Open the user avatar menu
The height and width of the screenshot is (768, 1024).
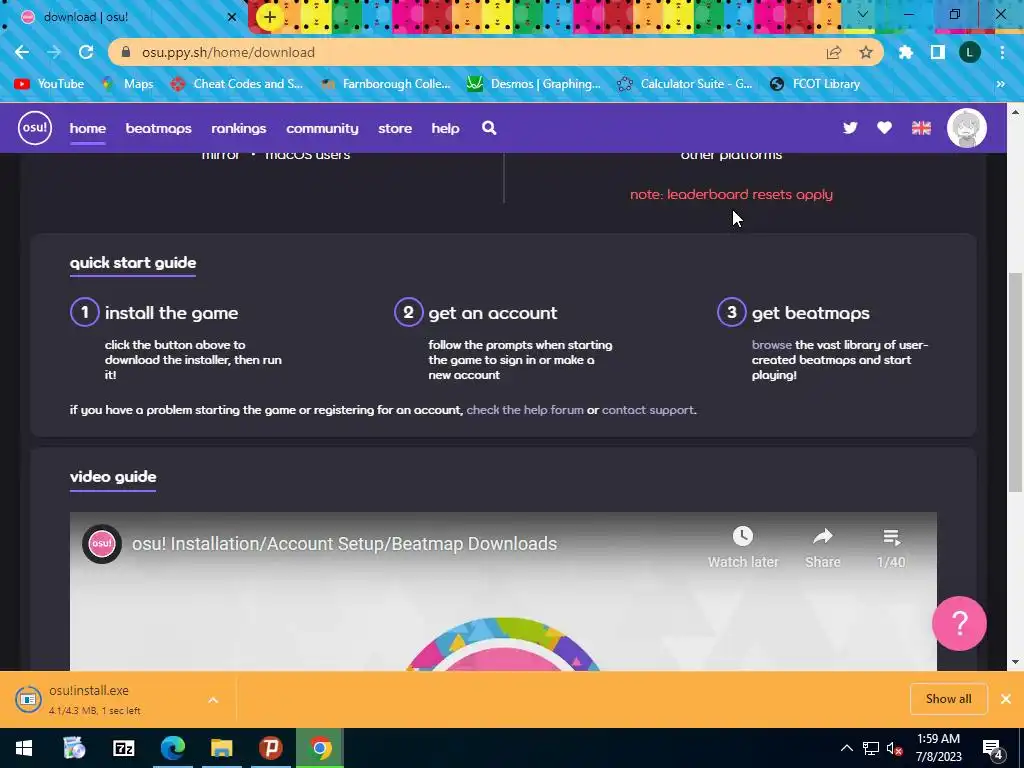(967, 128)
